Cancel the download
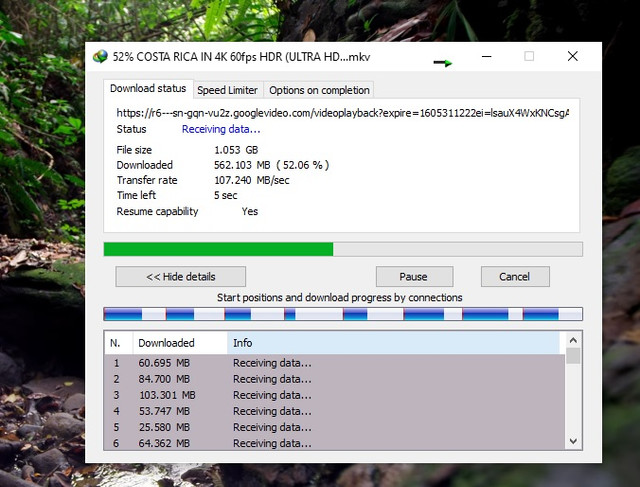640x487 pixels. pyautogui.click(x=515, y=276)
